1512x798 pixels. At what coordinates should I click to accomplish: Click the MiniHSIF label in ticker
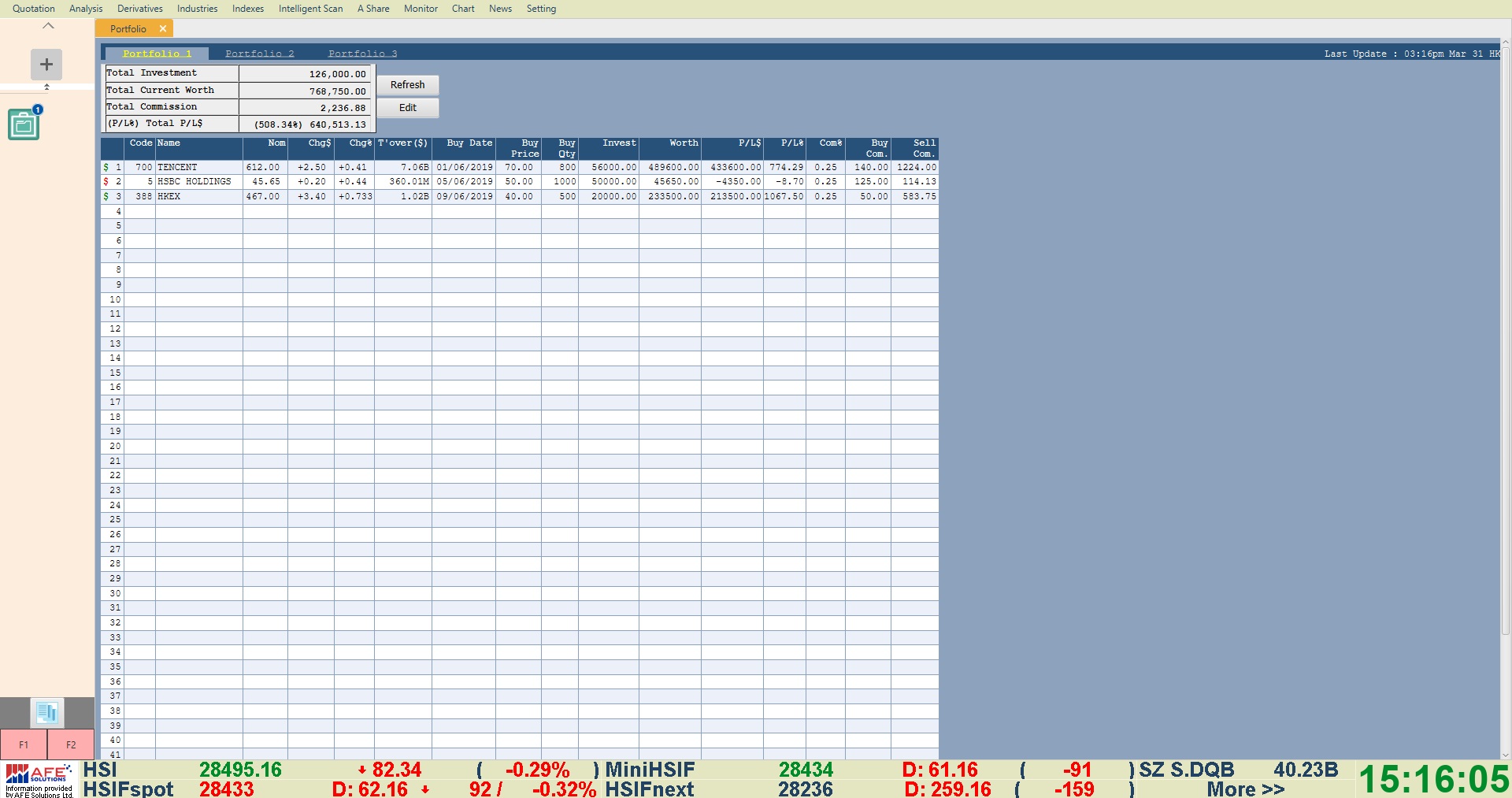pyautogui.click(x=650, y=770)
